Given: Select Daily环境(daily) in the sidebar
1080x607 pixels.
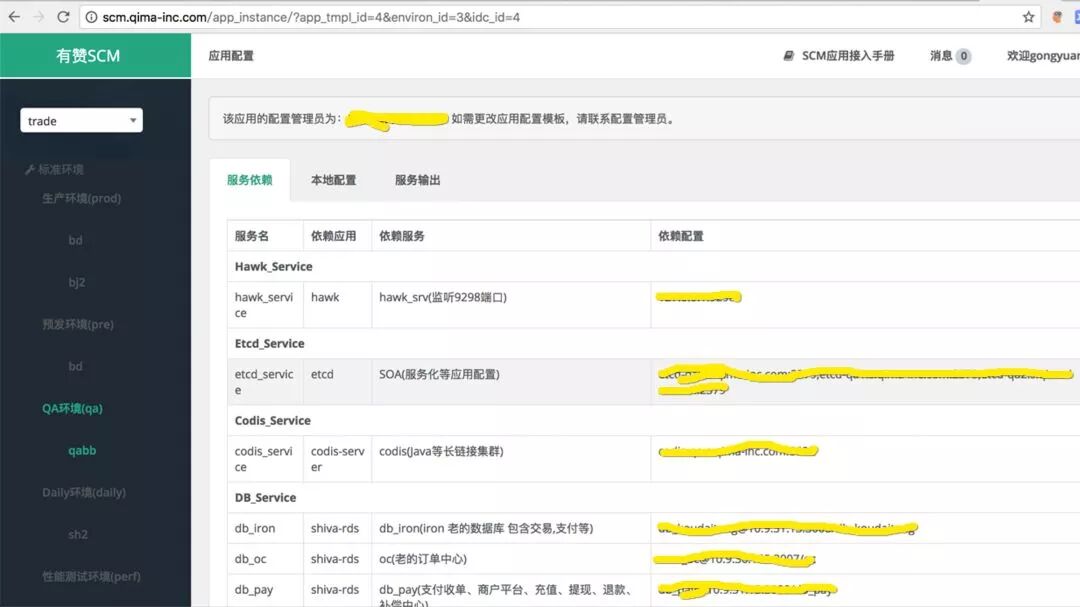Looking at the screenshot, I should (x=84, y=493).
